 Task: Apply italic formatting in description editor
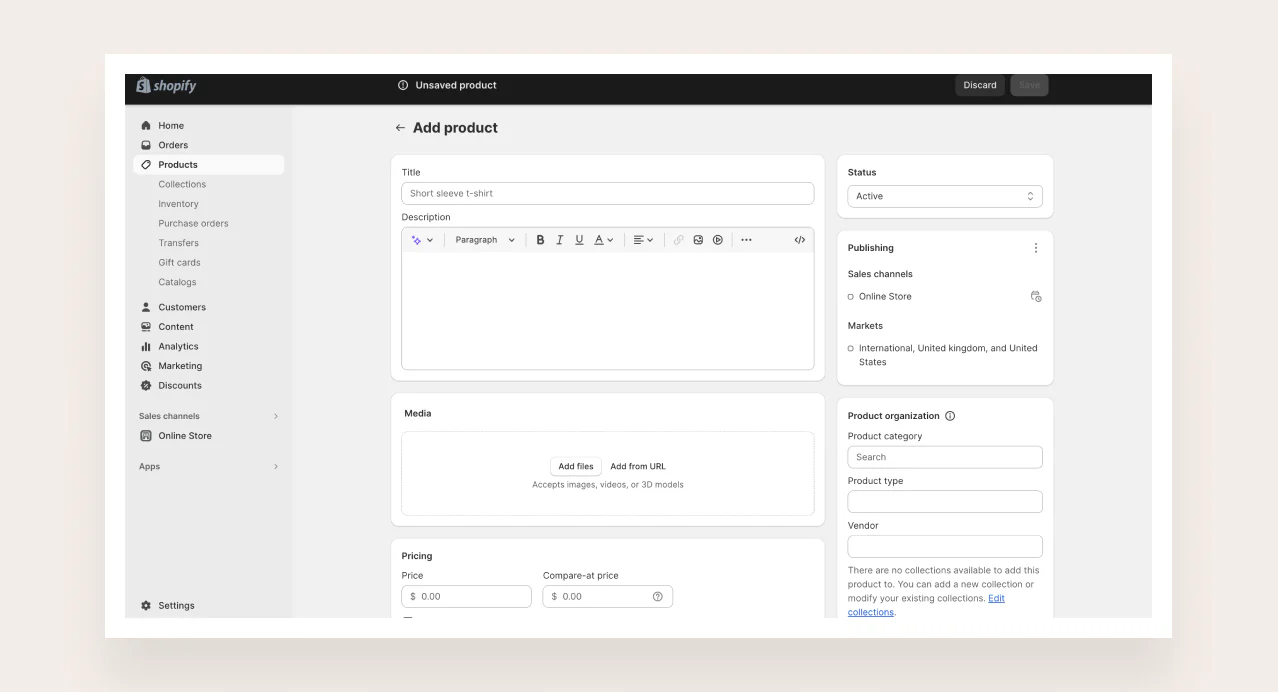pyautogui.click(x=560, y=240)
